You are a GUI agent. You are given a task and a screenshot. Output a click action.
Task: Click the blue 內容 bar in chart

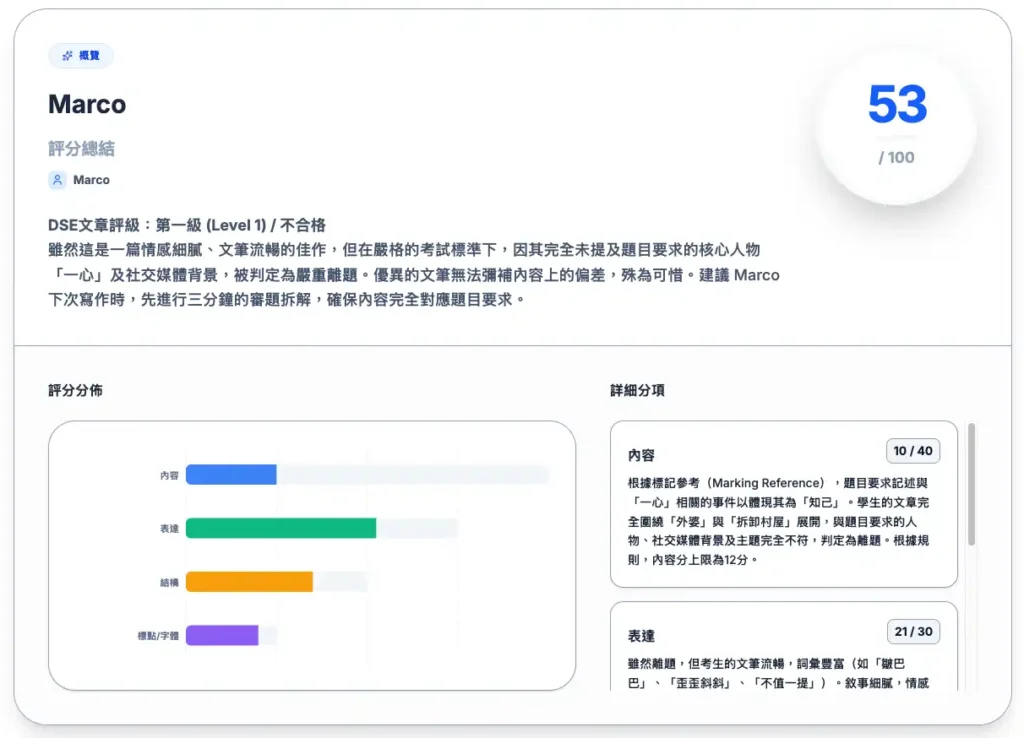(231, 475)
